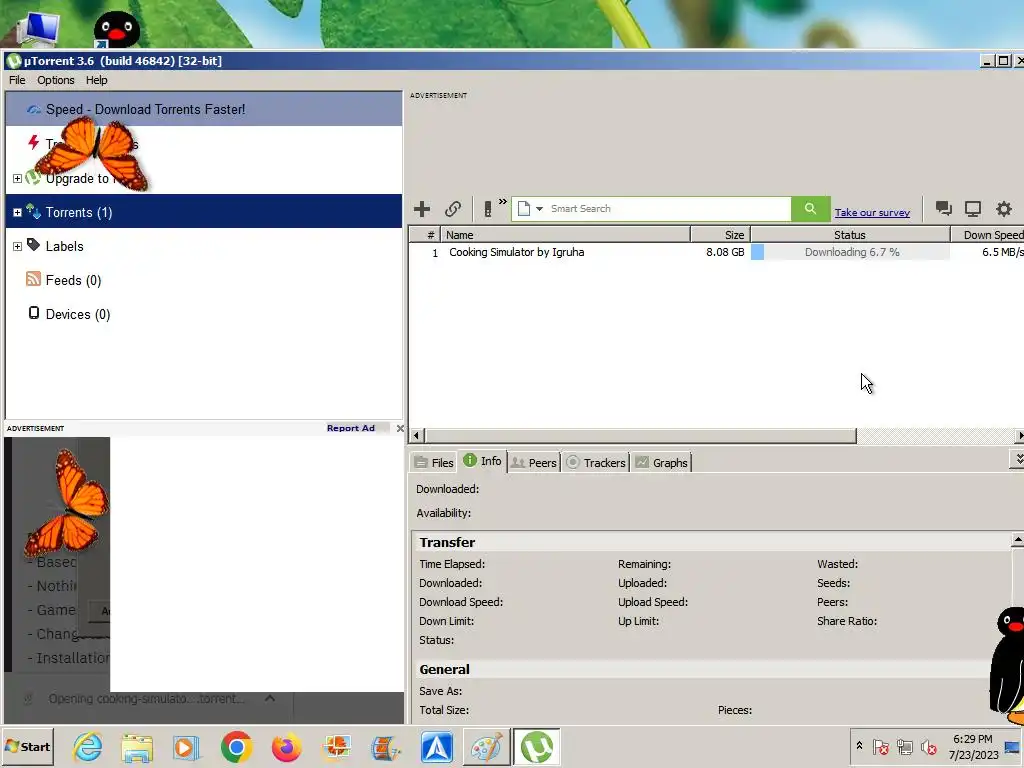Screen dimensions: 1024x768
Task: Click the remote device icon in toolbar
Action: point(488,209)
